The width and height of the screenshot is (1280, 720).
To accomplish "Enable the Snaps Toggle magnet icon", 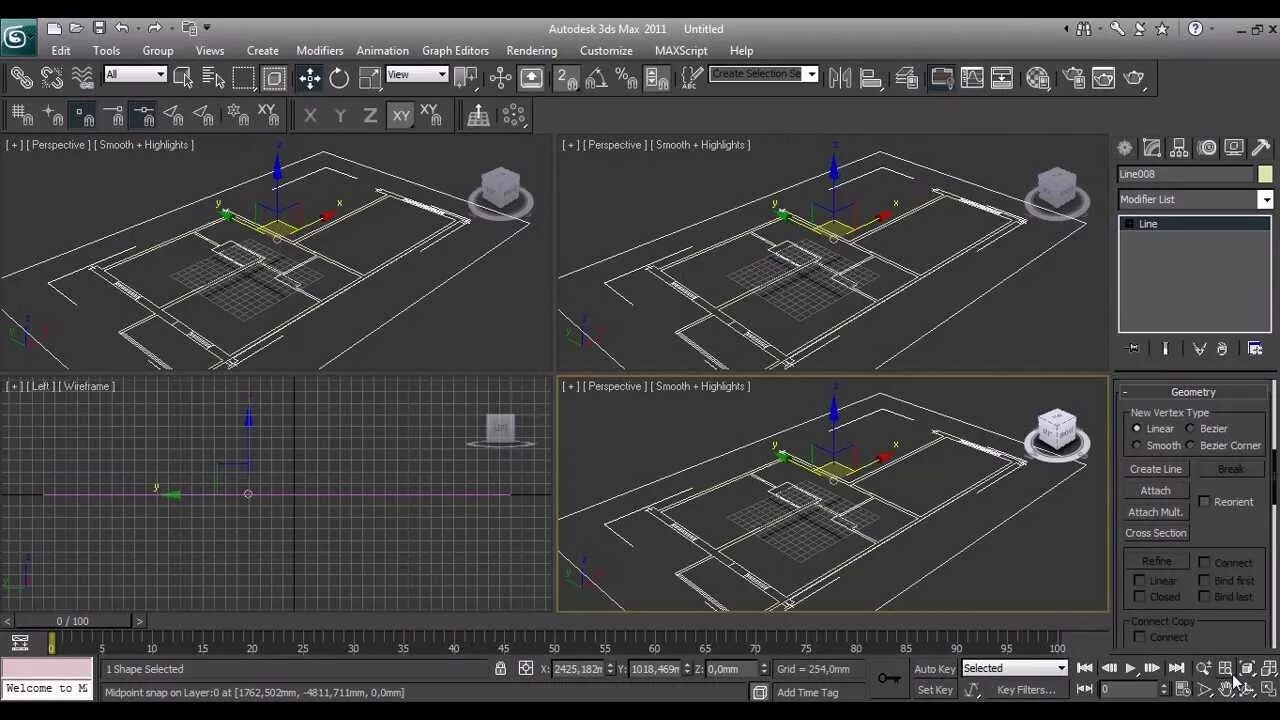I will [x=570, y=77].
